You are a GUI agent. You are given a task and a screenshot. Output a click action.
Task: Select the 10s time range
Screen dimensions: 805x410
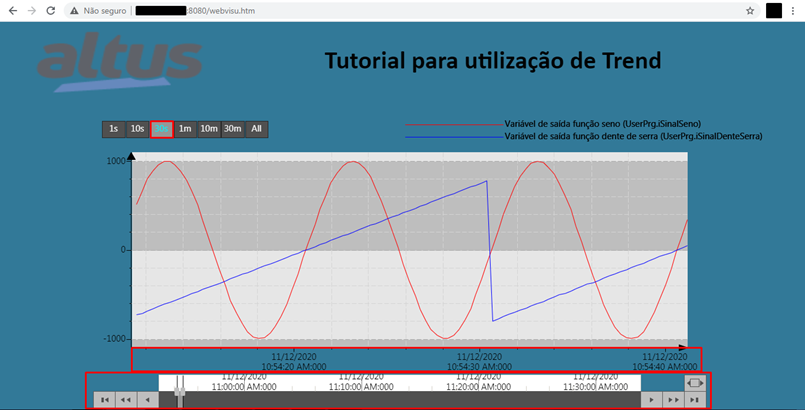(137, 129)
